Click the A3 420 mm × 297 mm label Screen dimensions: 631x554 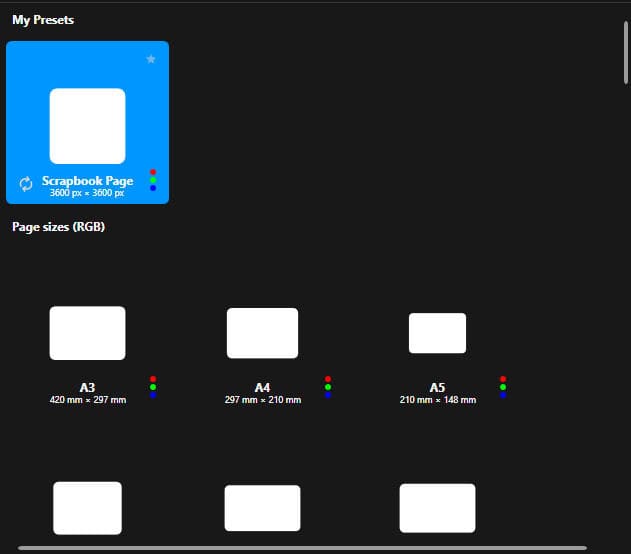click(87, 393)
